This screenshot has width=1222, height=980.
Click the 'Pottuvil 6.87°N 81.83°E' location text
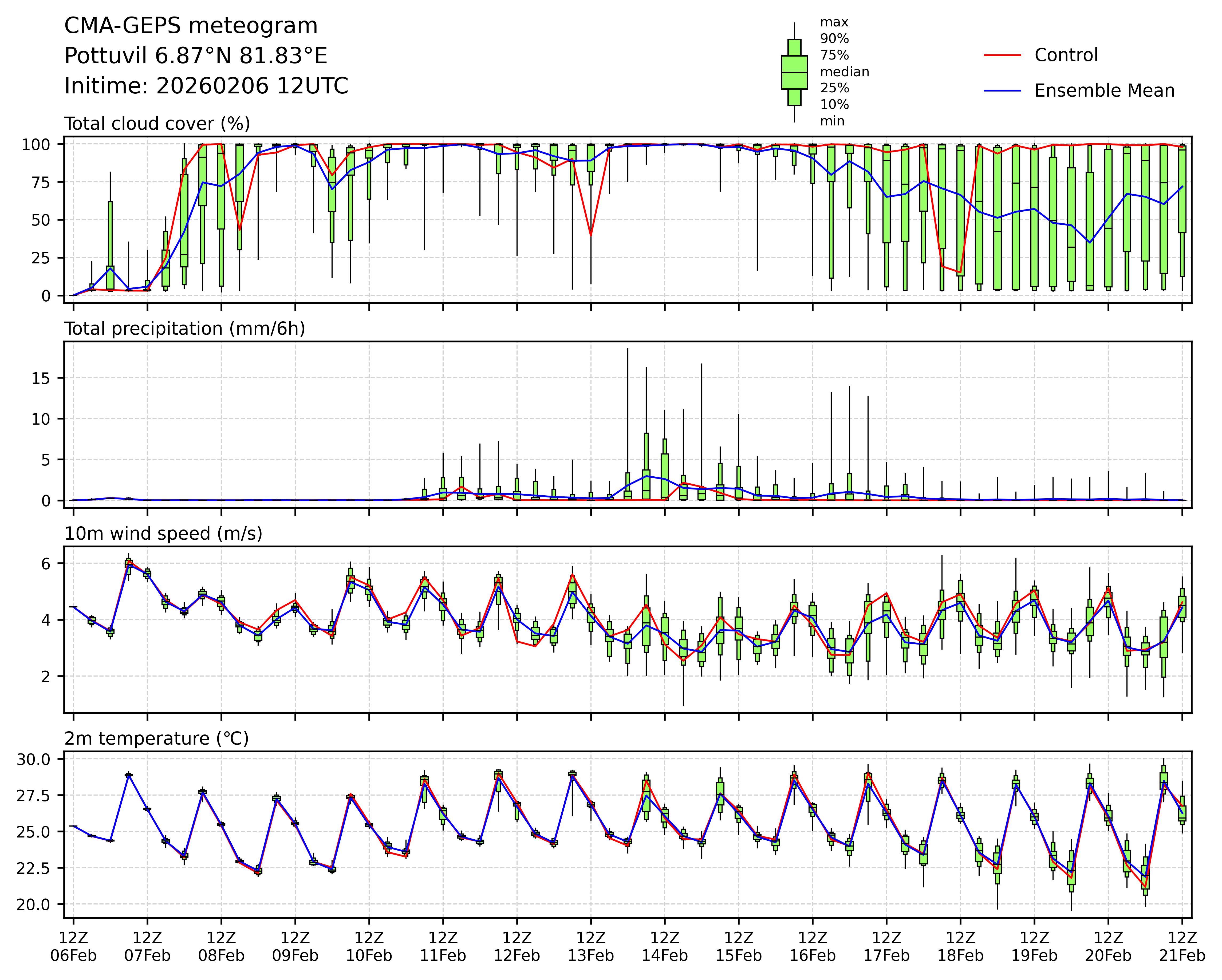196,56
